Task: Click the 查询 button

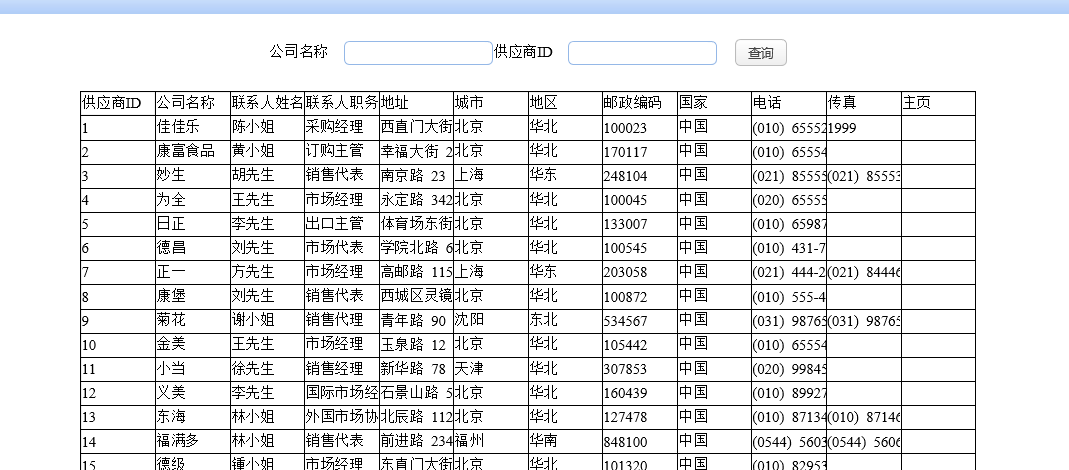Action: tap(761, 53)
